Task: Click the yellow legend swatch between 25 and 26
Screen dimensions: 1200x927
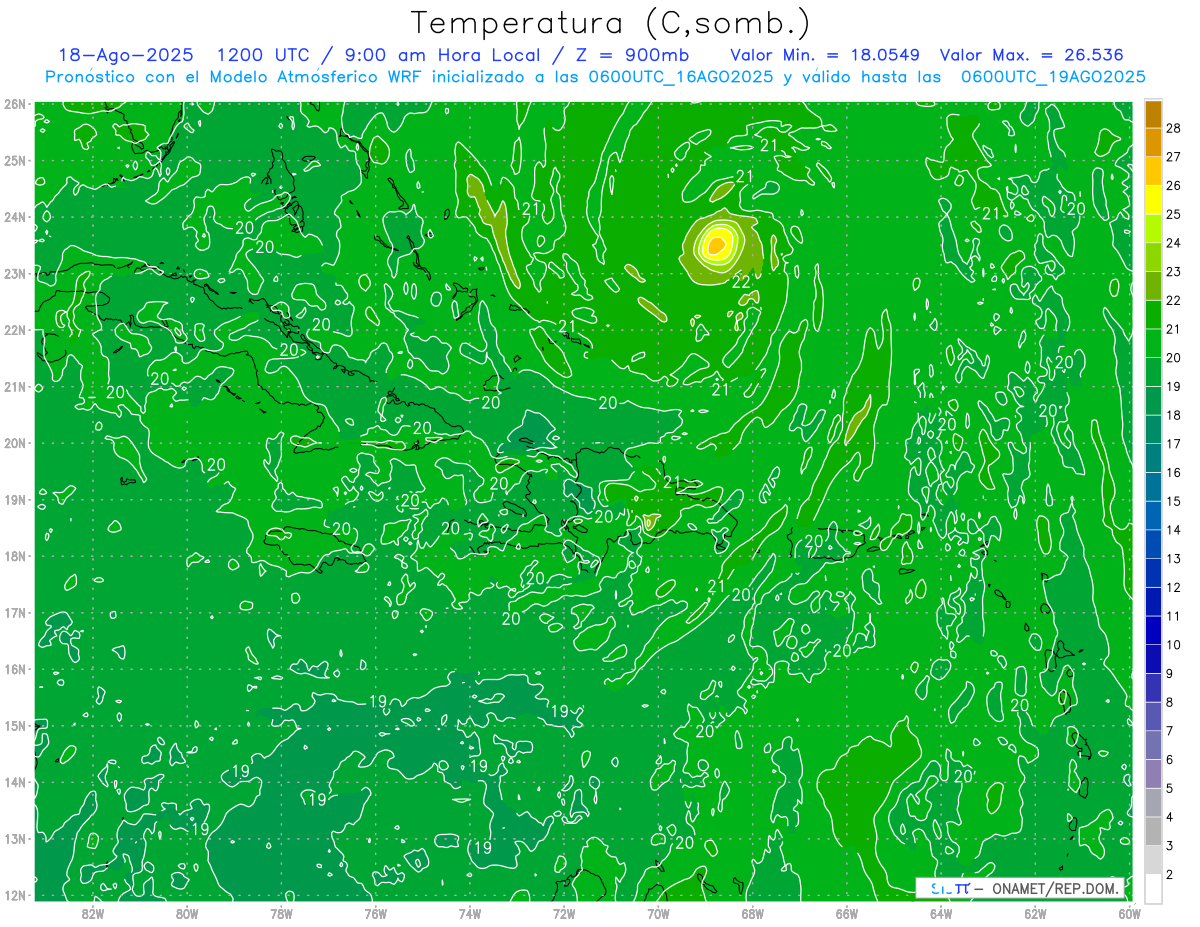Action: coord(1153,200)
